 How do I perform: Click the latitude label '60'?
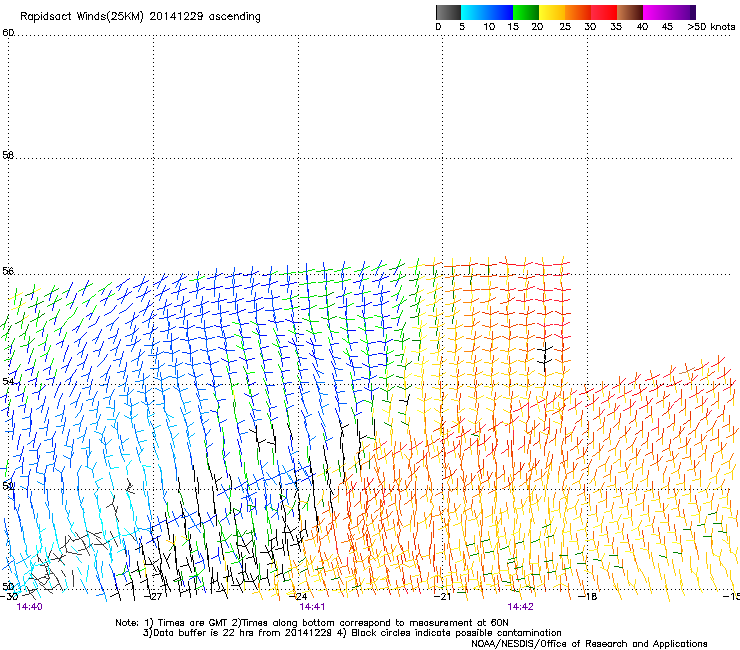(x=8, y=33)
